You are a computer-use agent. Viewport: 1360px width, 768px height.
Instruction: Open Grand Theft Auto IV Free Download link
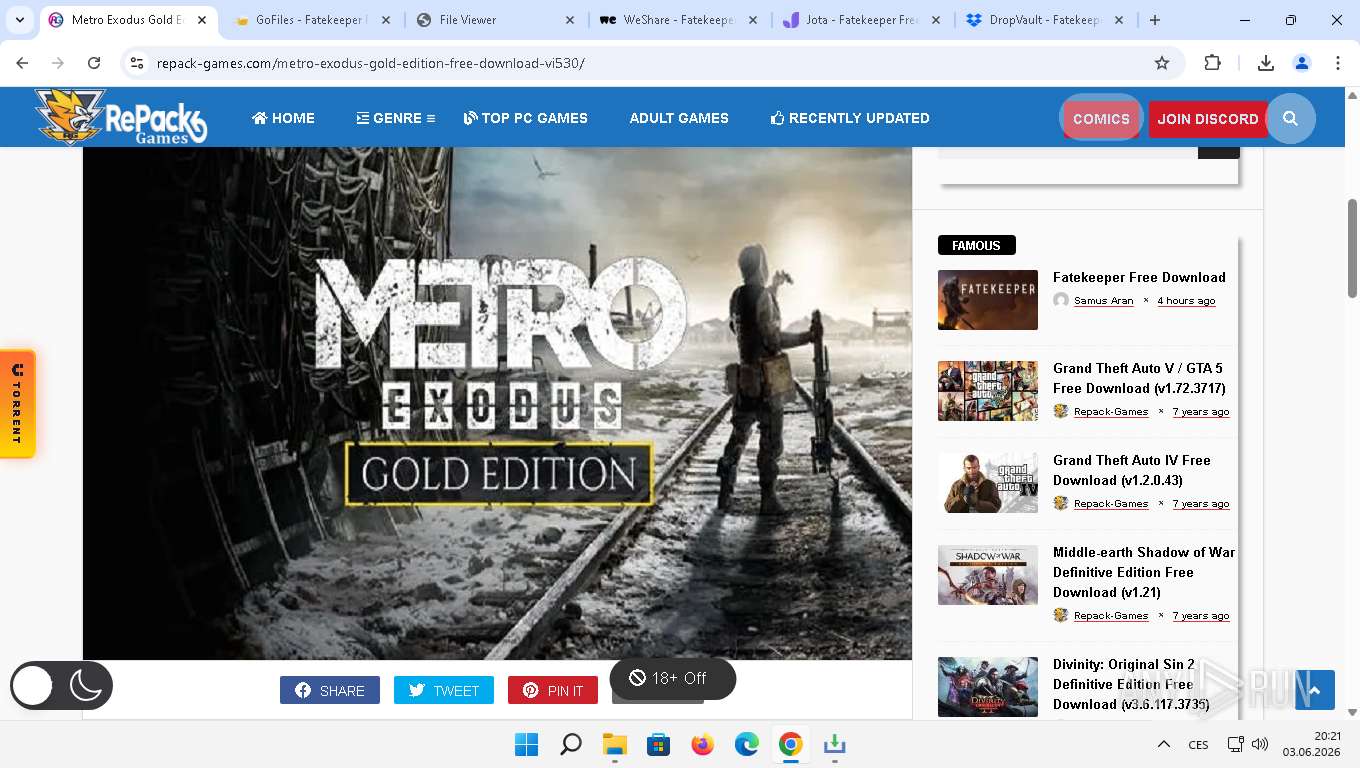tap(1132, 470)
